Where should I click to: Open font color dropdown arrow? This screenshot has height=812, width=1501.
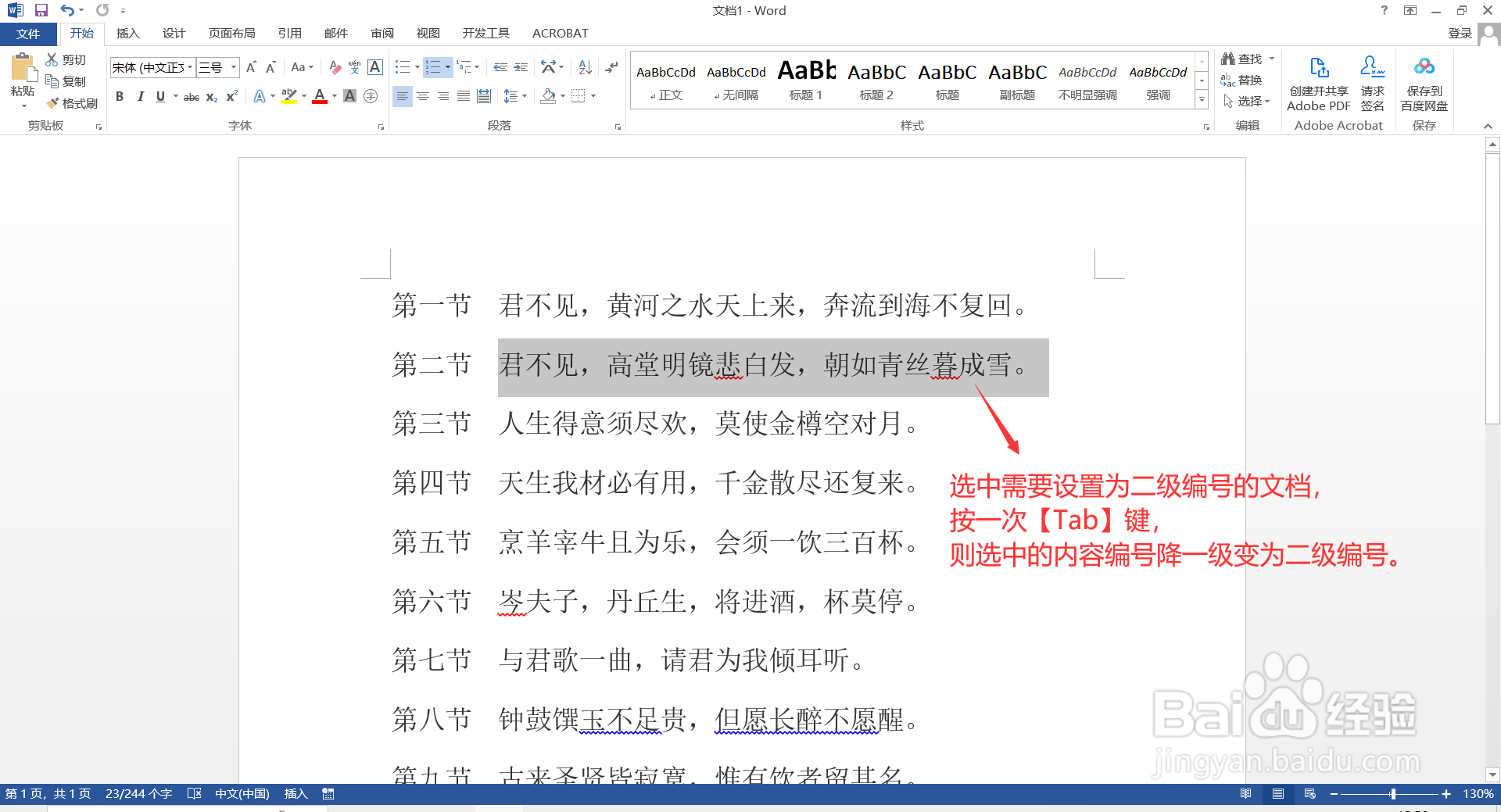335,96
